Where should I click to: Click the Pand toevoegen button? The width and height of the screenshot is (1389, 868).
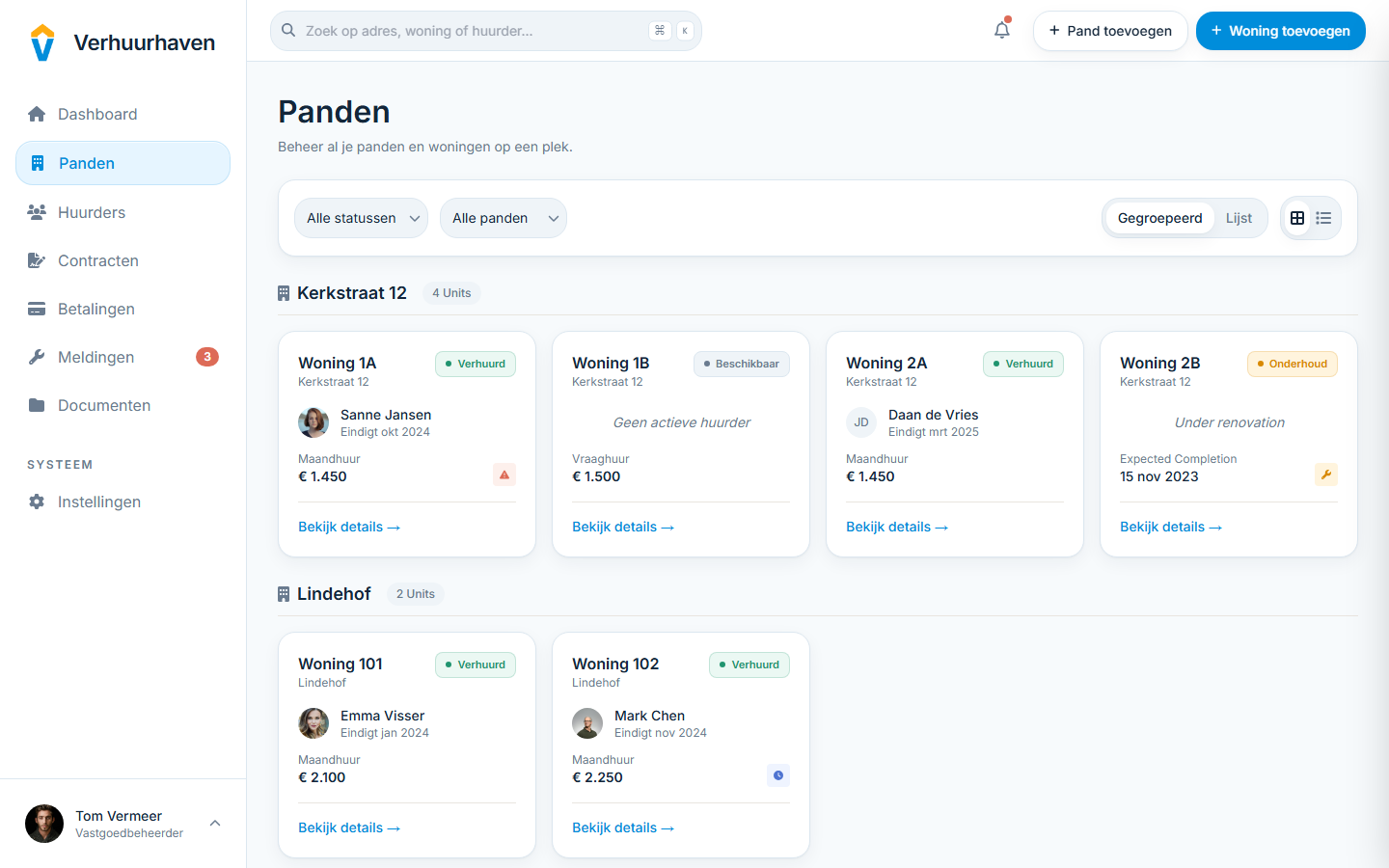(1109, 31)
